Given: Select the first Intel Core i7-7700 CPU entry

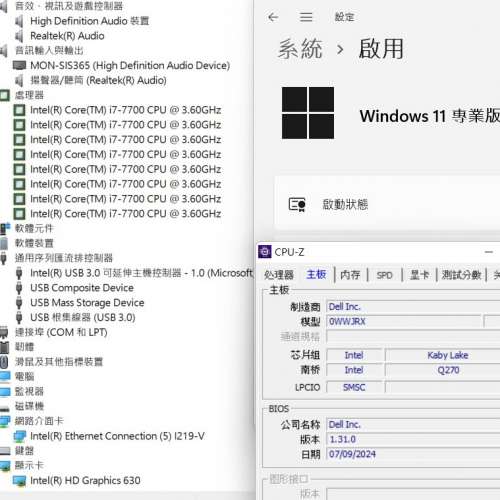Looking at the screenshot, I should [x=126, y=110].
